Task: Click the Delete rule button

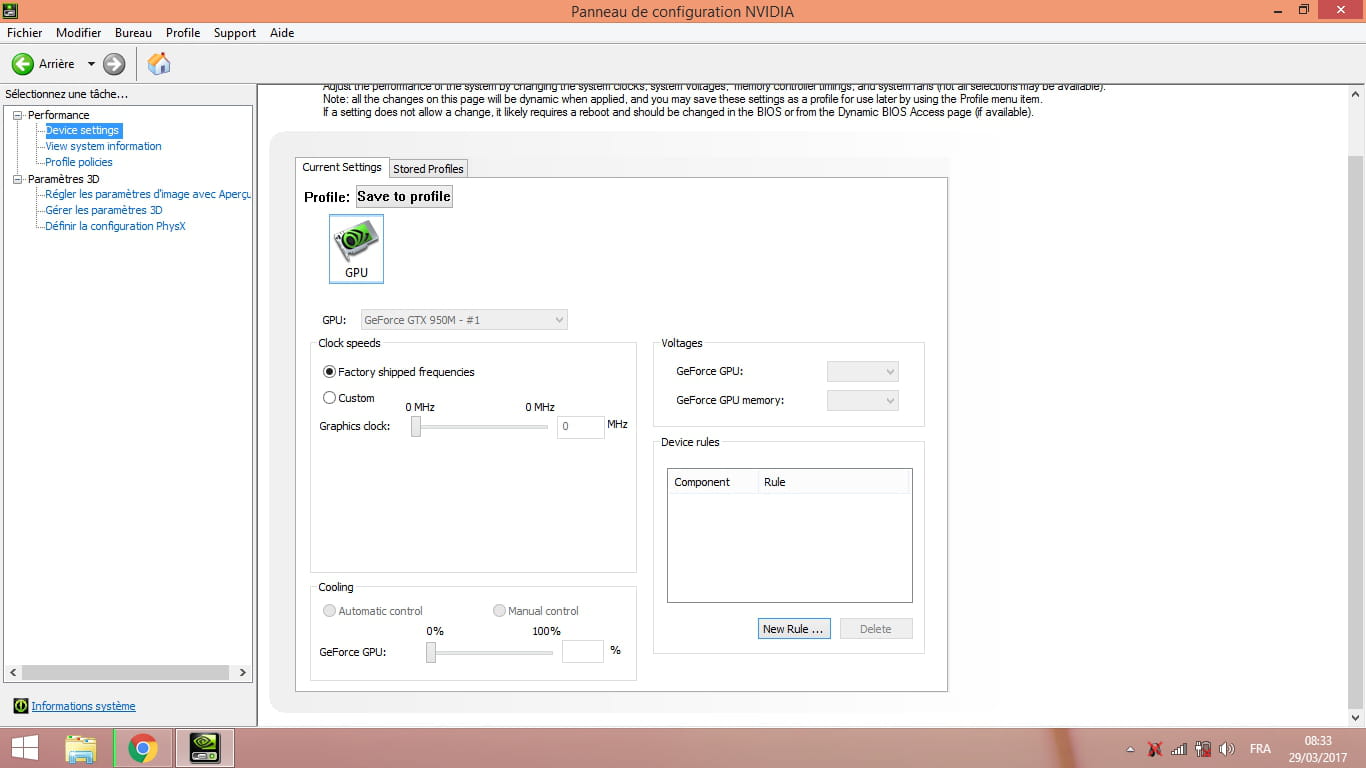Action: [x=876, y=629]
